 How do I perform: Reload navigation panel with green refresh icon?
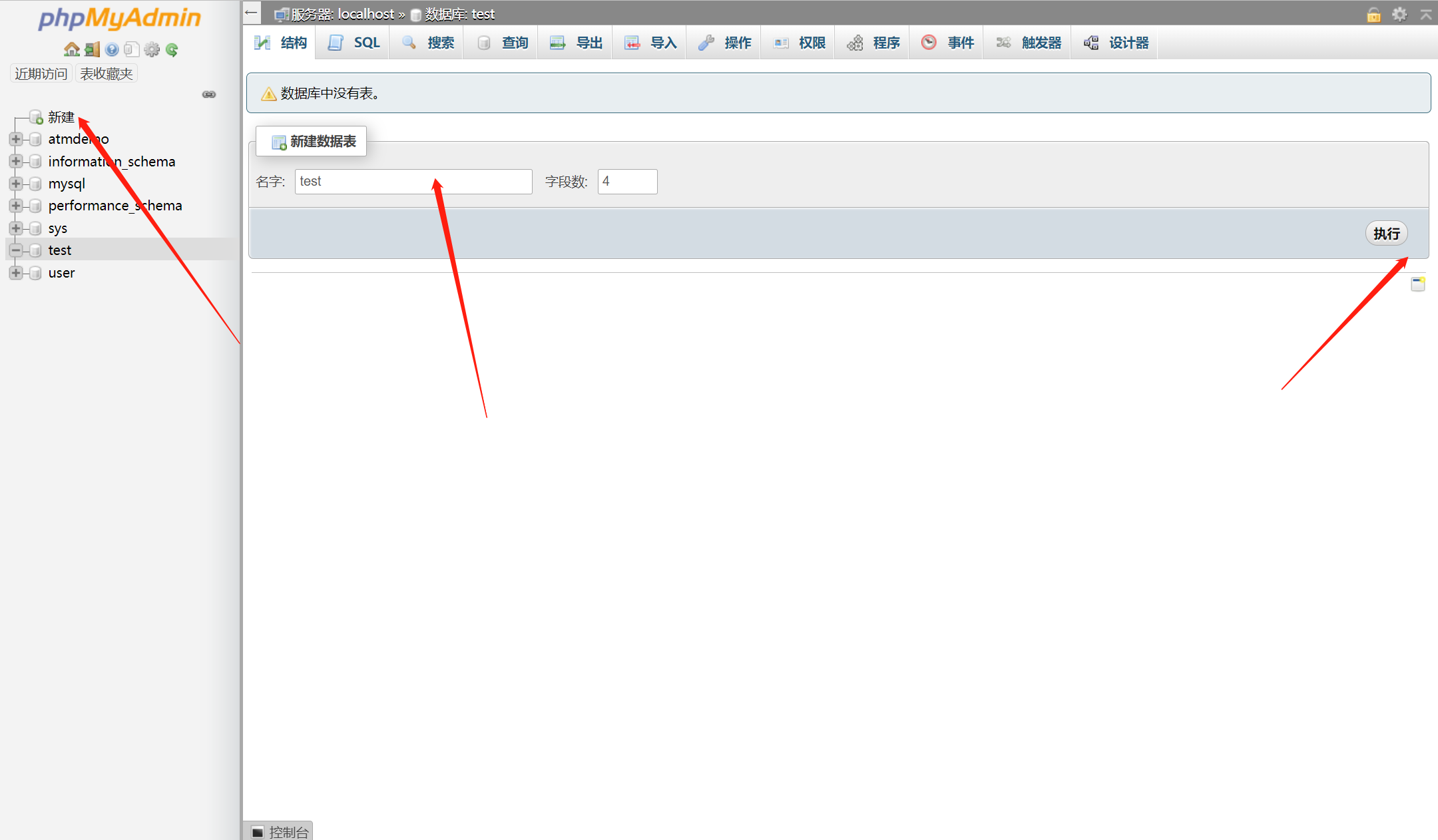point(172,49)
